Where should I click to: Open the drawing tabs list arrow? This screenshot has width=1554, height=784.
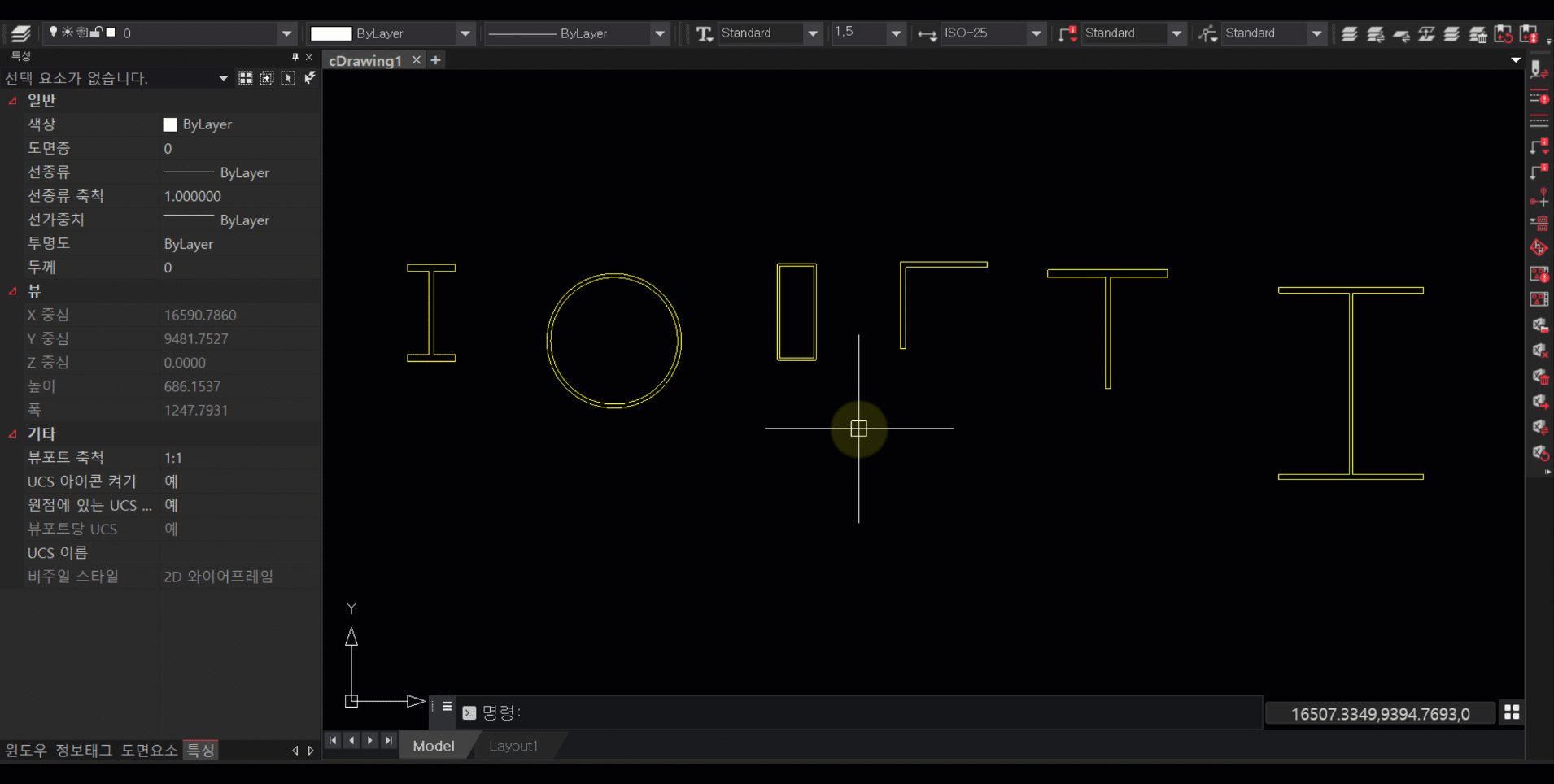[1515, 60]
